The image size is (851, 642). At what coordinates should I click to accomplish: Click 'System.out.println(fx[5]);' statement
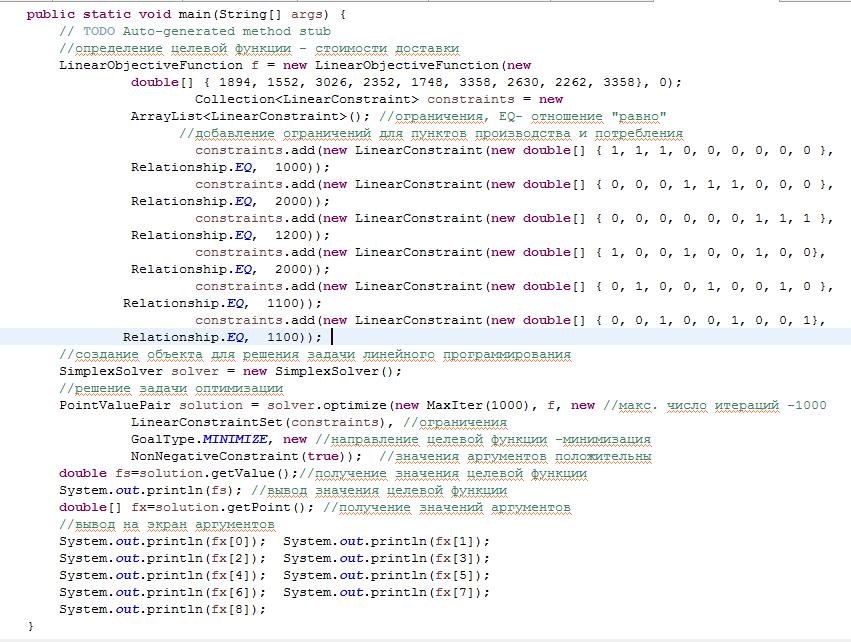point(386,575)
